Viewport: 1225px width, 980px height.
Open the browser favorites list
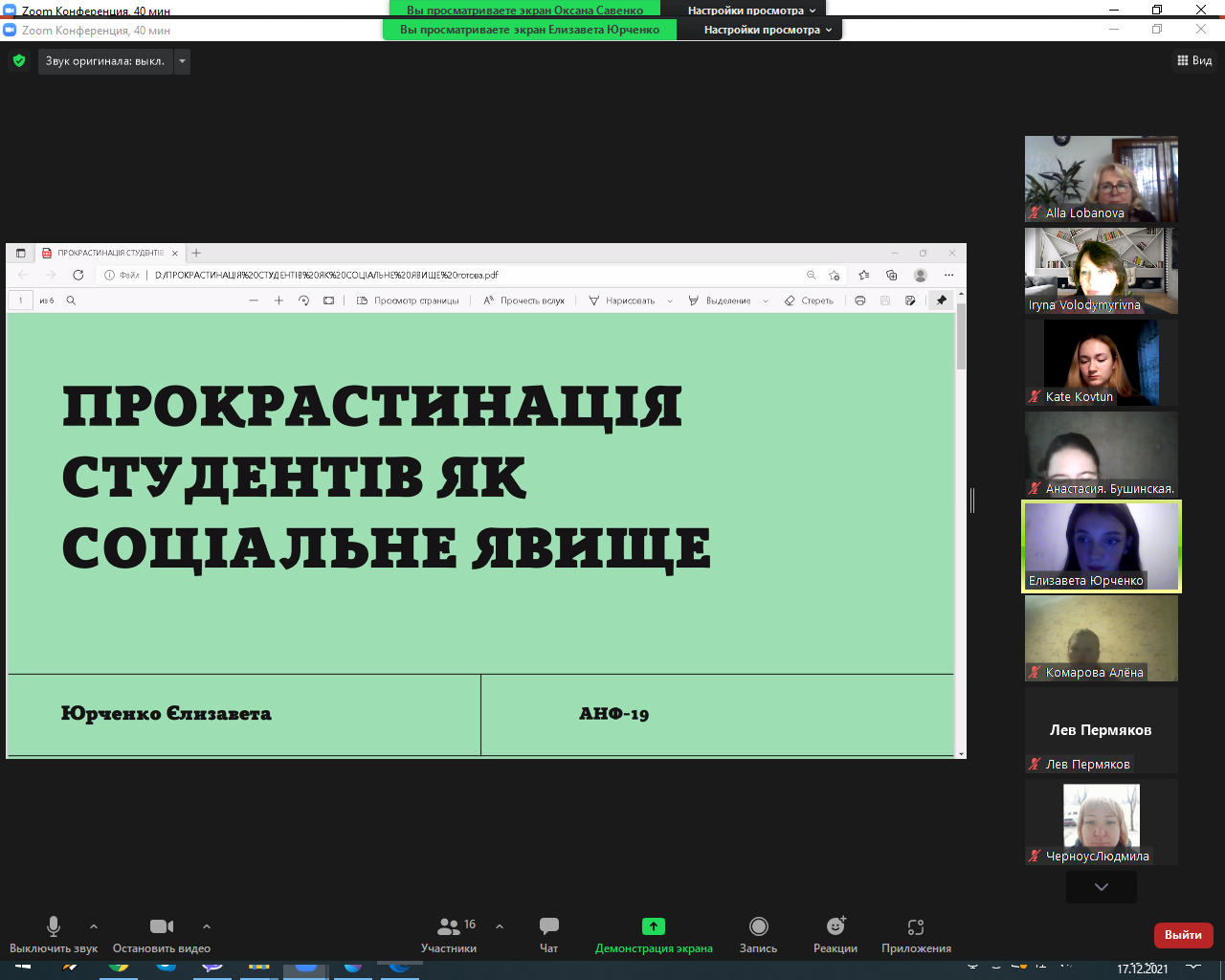pos(863,275)
